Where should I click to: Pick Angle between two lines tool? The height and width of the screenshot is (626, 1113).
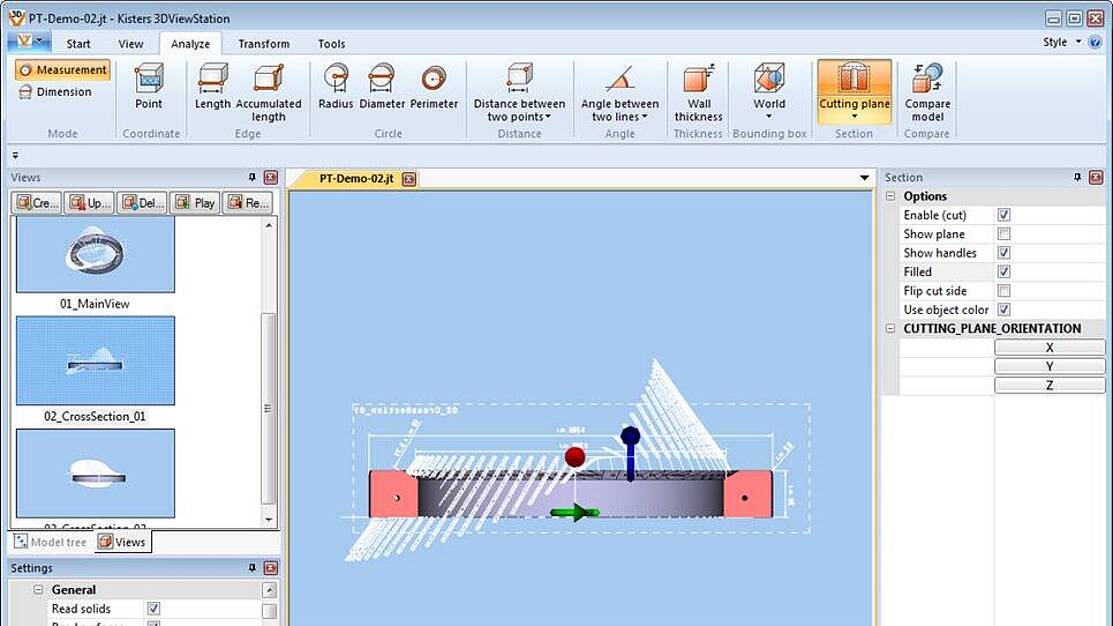pos(620,92)
